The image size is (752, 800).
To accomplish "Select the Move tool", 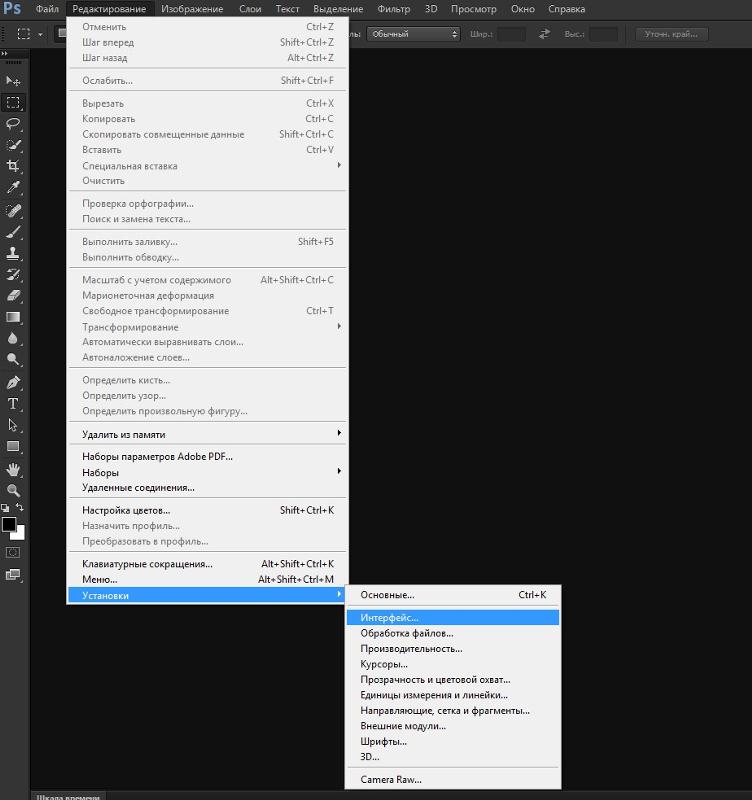I will coord(13,81).
